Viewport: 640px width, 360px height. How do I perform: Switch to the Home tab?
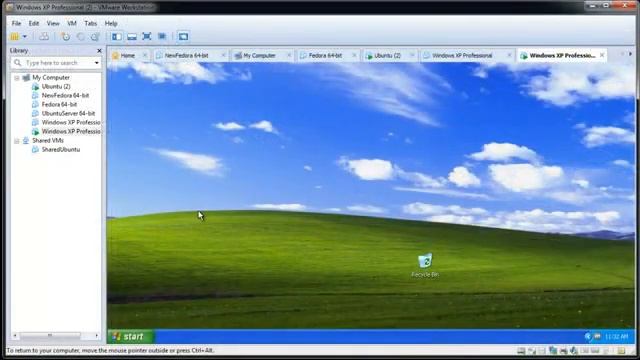tap(127, 56)
